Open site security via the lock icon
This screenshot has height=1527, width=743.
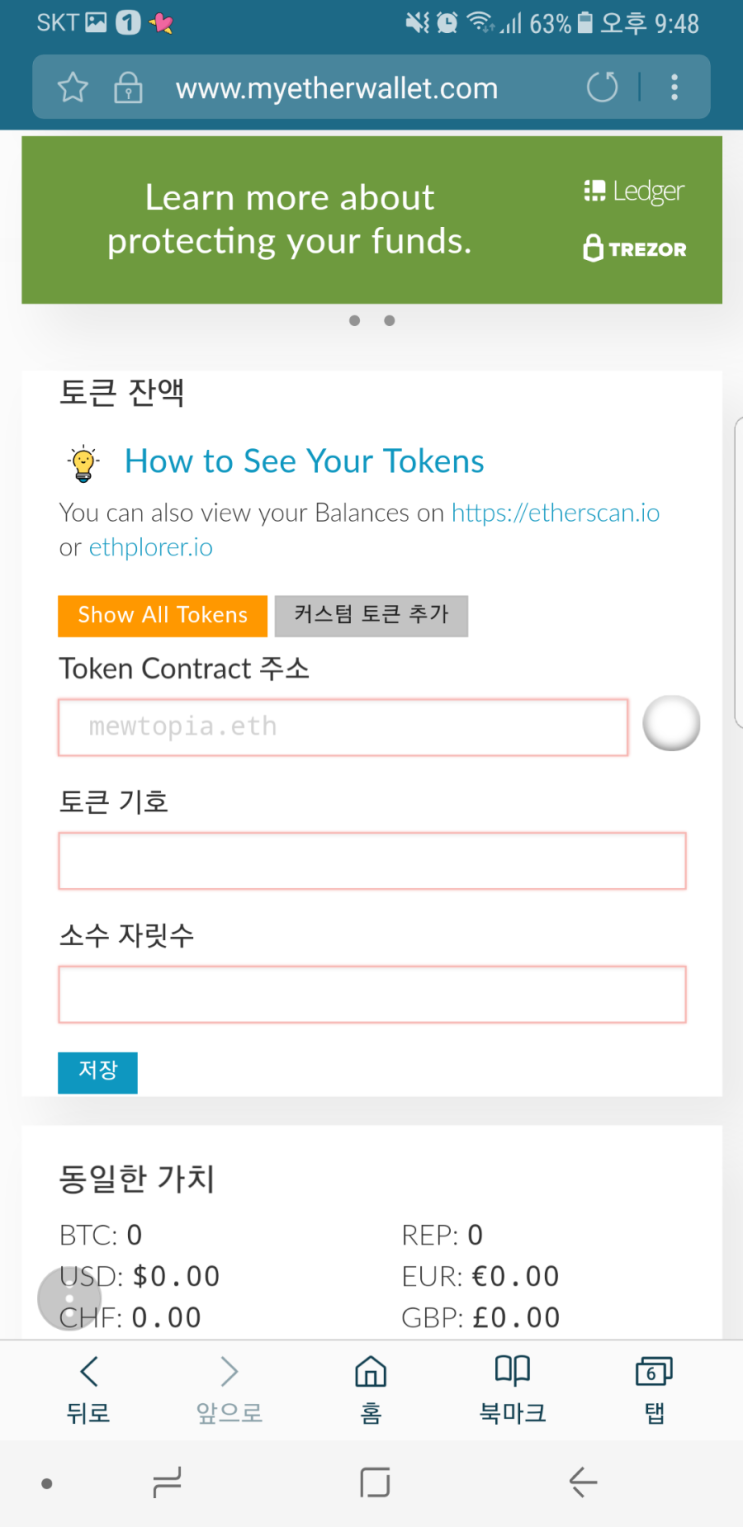(x=128, y=87)
